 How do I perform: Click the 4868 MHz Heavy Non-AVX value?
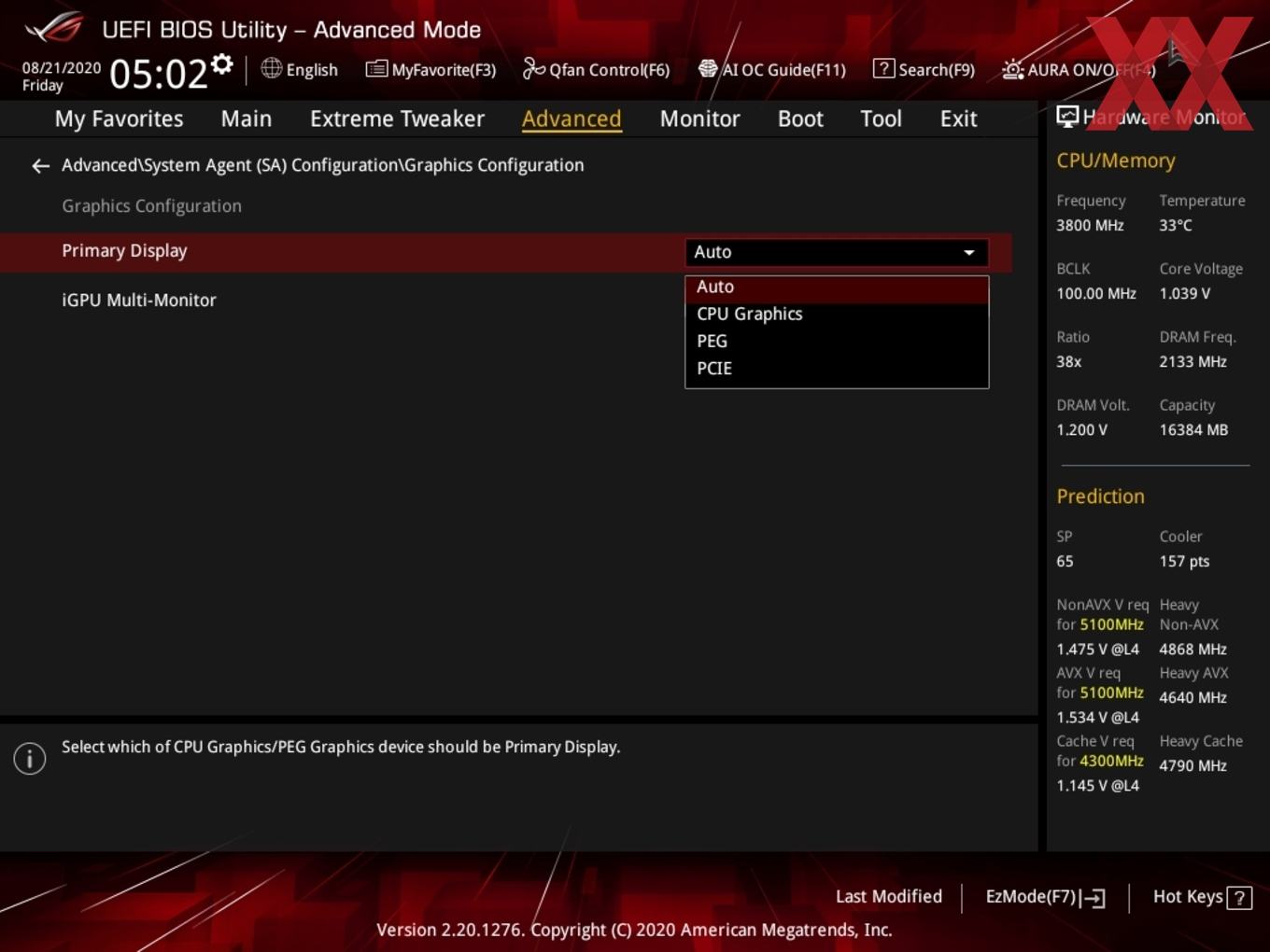click(x=1192, y=650)
